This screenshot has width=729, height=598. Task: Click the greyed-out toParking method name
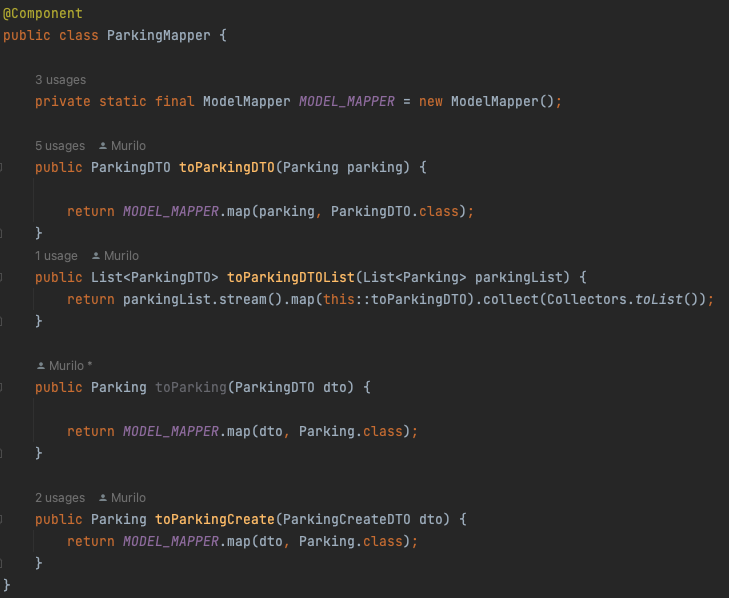pyautogui.click(x=191, y=387)
